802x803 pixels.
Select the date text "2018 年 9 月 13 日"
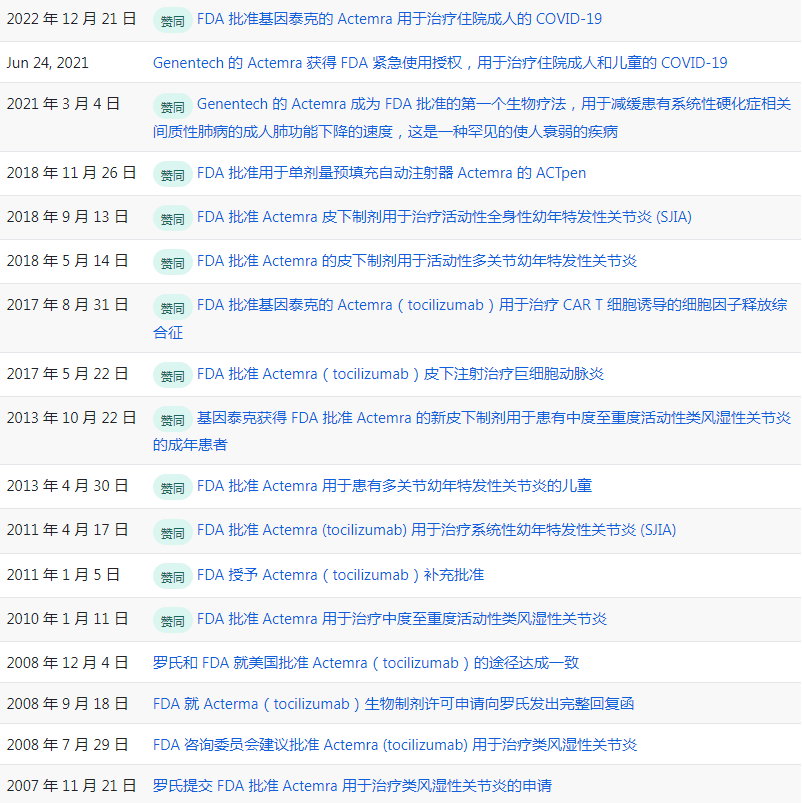(x=67, y=217)
